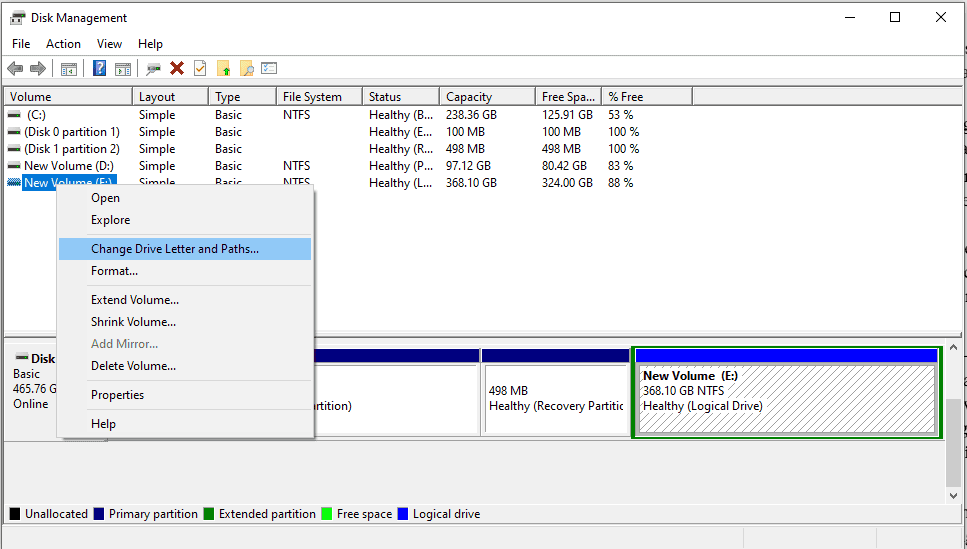967x549 pixels.
Task: Click the disk pane scroll up arrow
Action: (953, 348)
